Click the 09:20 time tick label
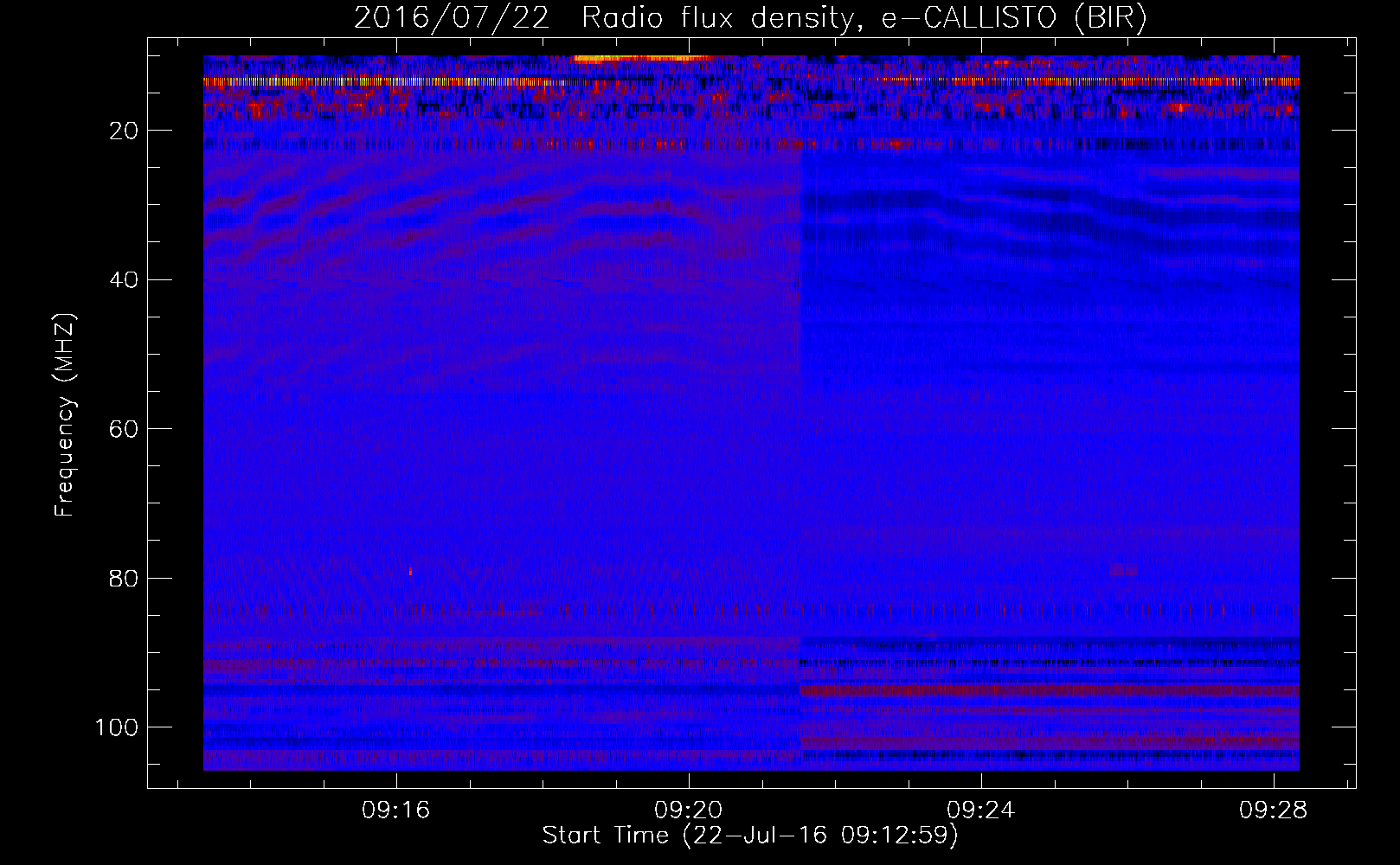The width and height of the screenshot is (1400, 865). pos(689,811)
